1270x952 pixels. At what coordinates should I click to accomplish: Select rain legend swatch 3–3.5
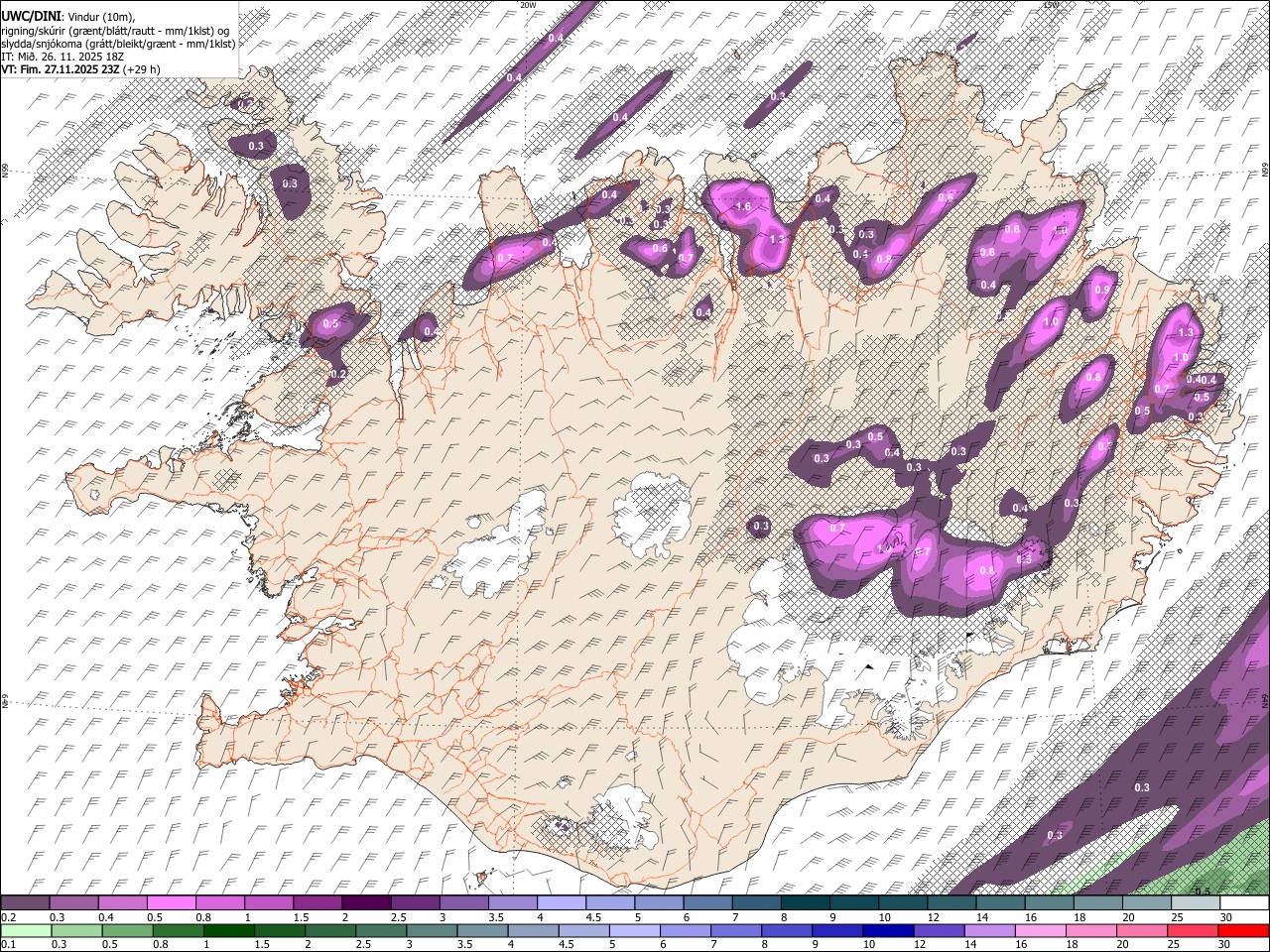tap(432, 931)
